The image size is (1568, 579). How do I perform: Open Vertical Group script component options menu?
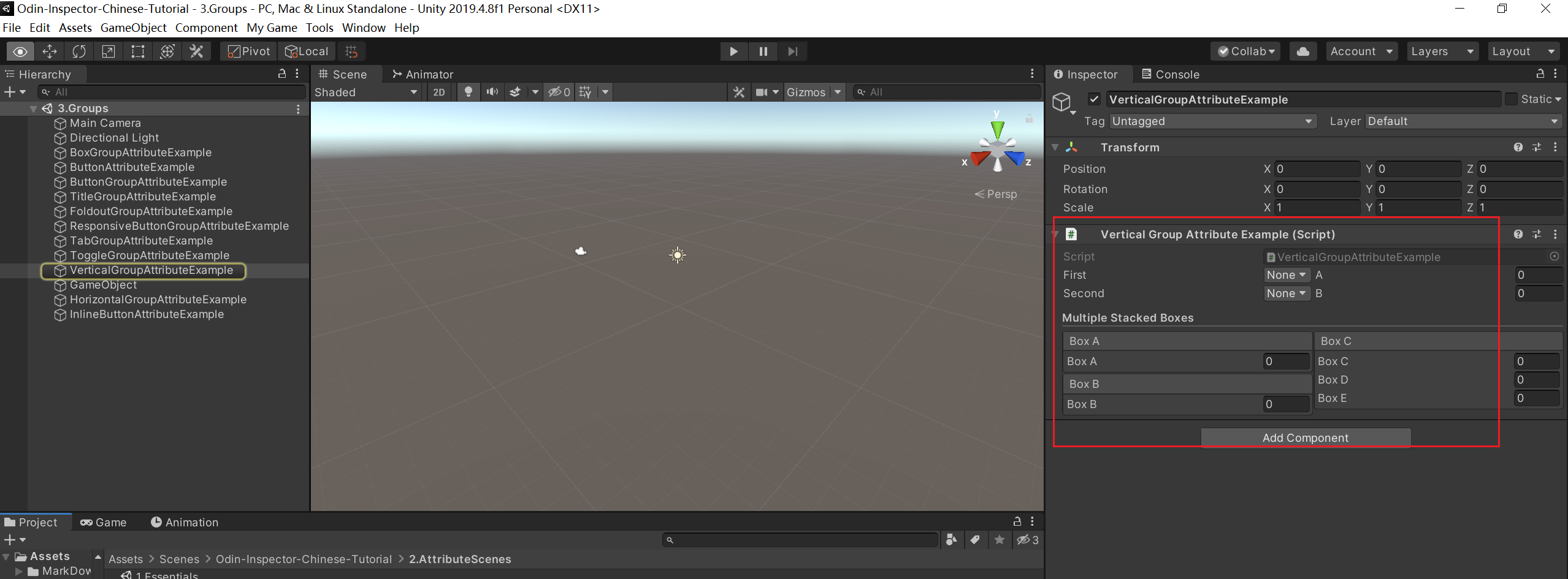pos(1555,234)
